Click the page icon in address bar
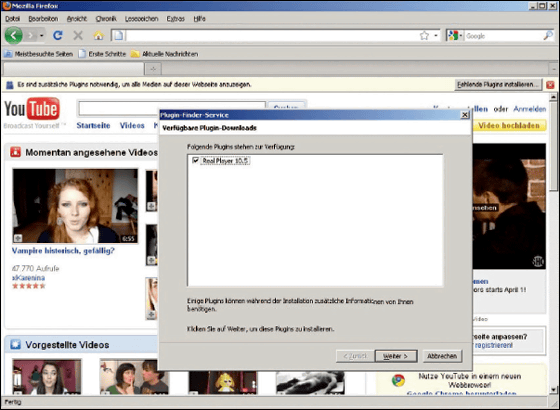Viewport: 560px width, 410px height. [119, 35]
